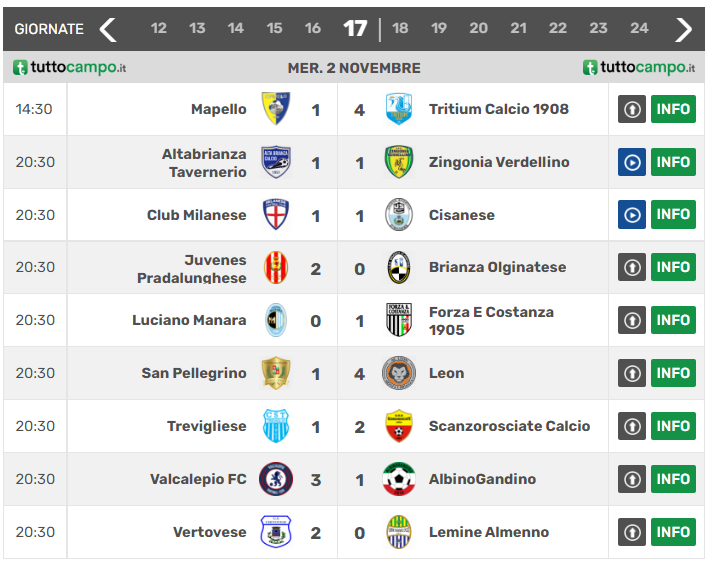
Task: Switch to matchday 18
Action: click(x=400, y=28)
